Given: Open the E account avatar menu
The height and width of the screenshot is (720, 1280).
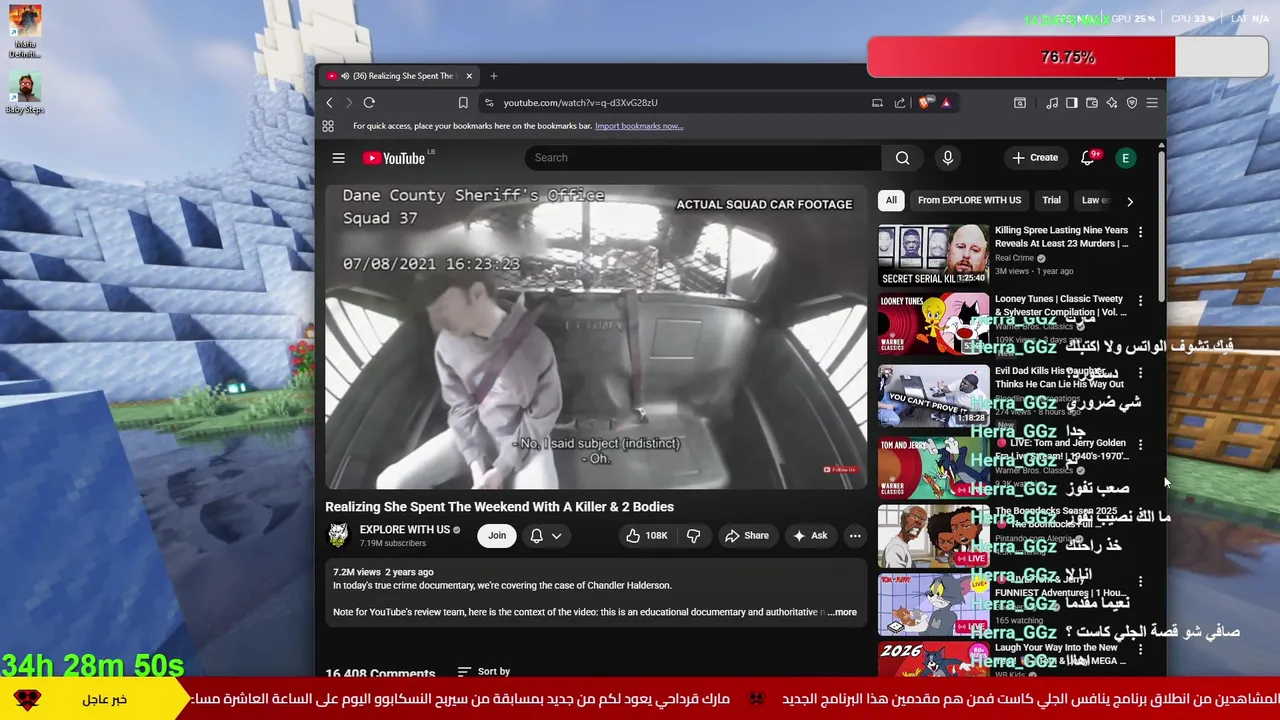Looking at the screenshot, I should 1126,158.
